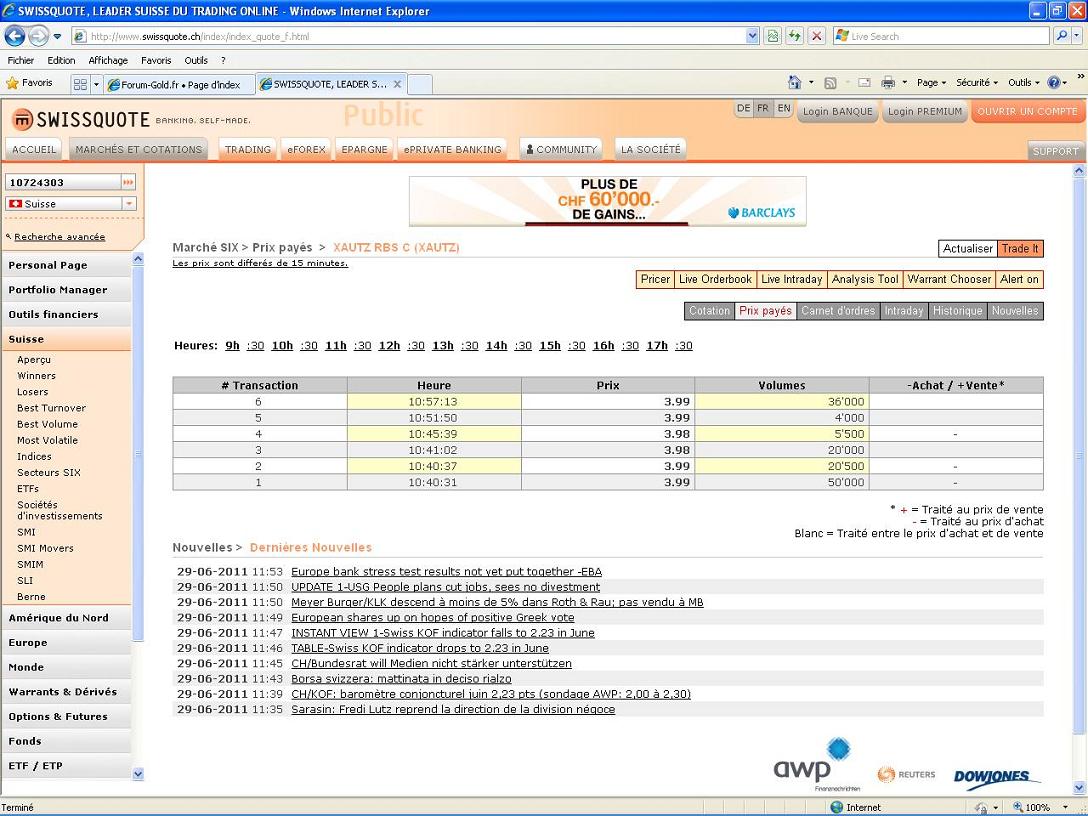1088x816 pixels.
Task: Switch site language to DE
Action: coord(743,108)
